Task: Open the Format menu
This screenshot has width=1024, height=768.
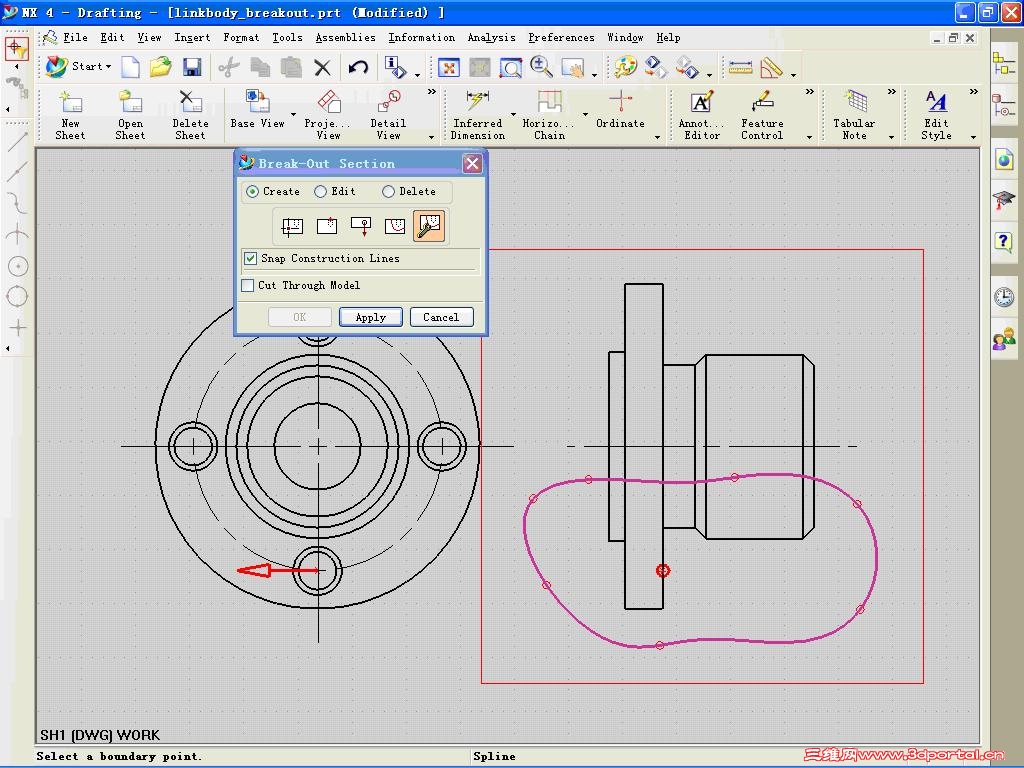Action: pos(241,38)
